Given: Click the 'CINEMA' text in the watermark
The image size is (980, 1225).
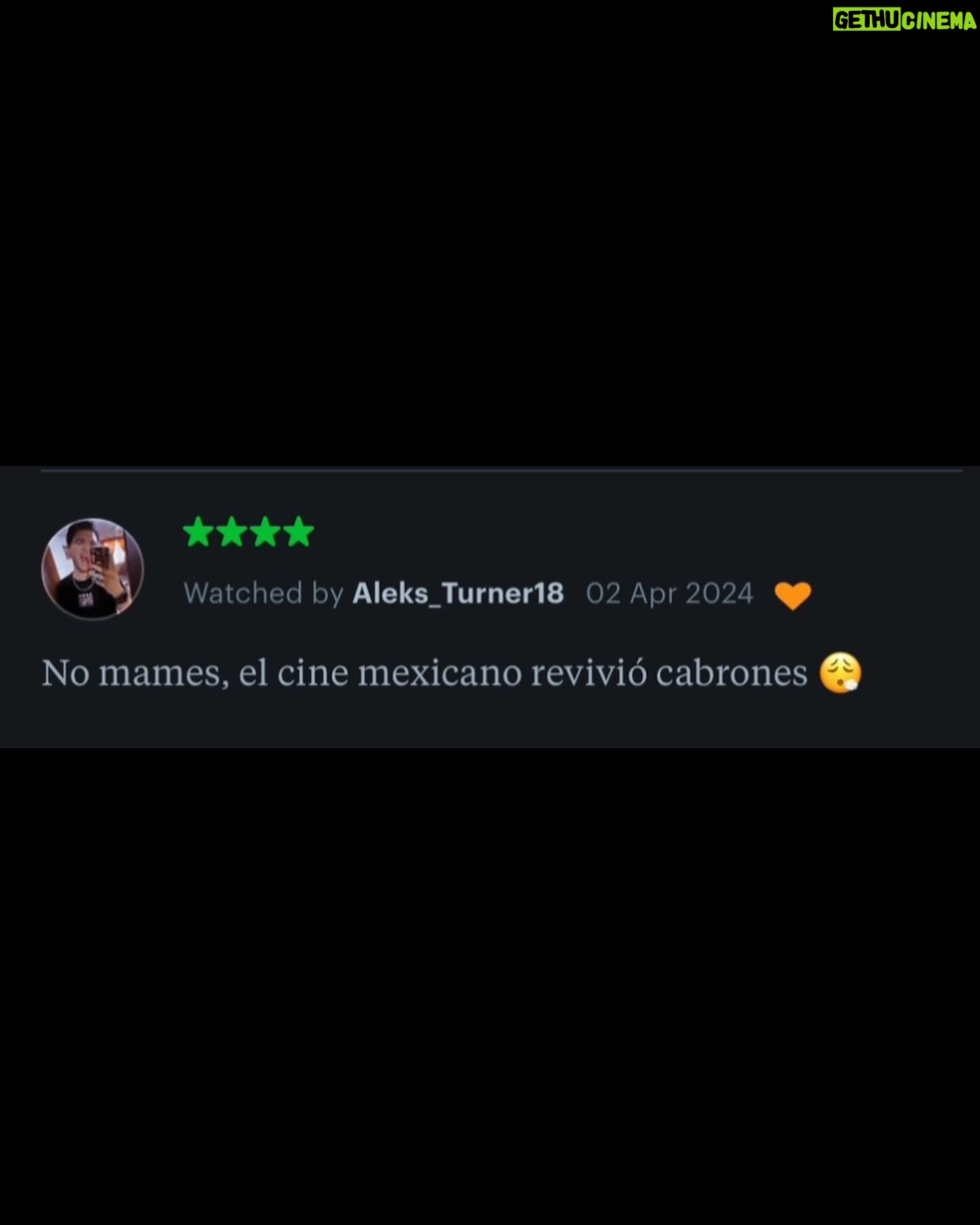Looking at the screenshot, I should pos(940,20).
